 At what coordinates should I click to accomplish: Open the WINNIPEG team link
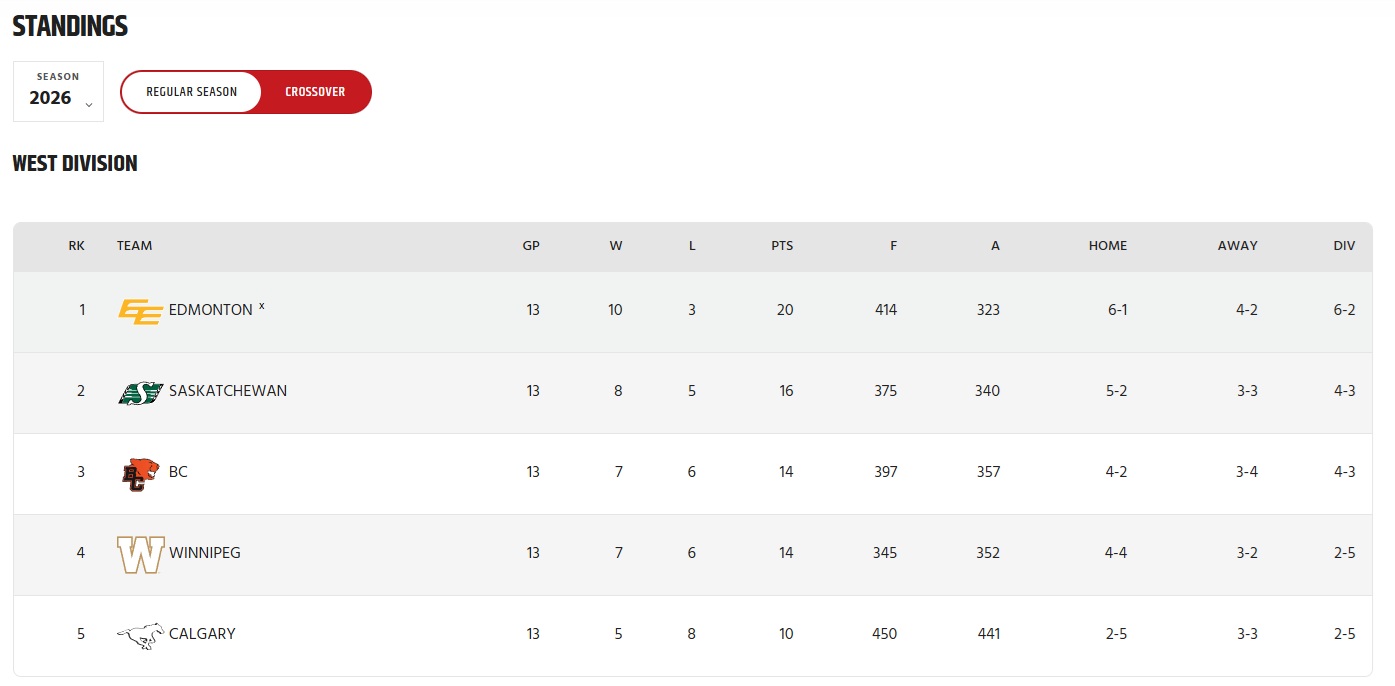coord(205,553)
